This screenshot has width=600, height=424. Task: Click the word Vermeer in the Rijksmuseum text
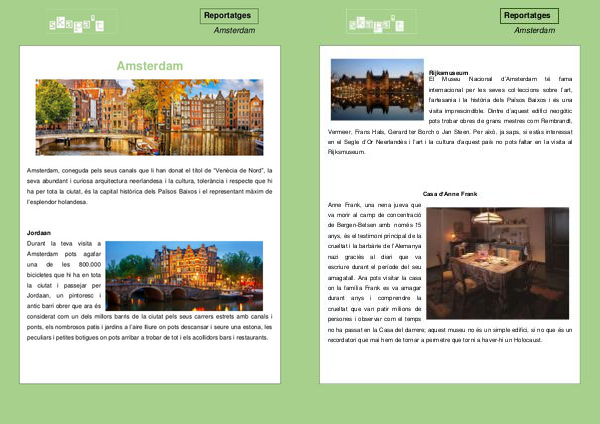tap(342, 130)
